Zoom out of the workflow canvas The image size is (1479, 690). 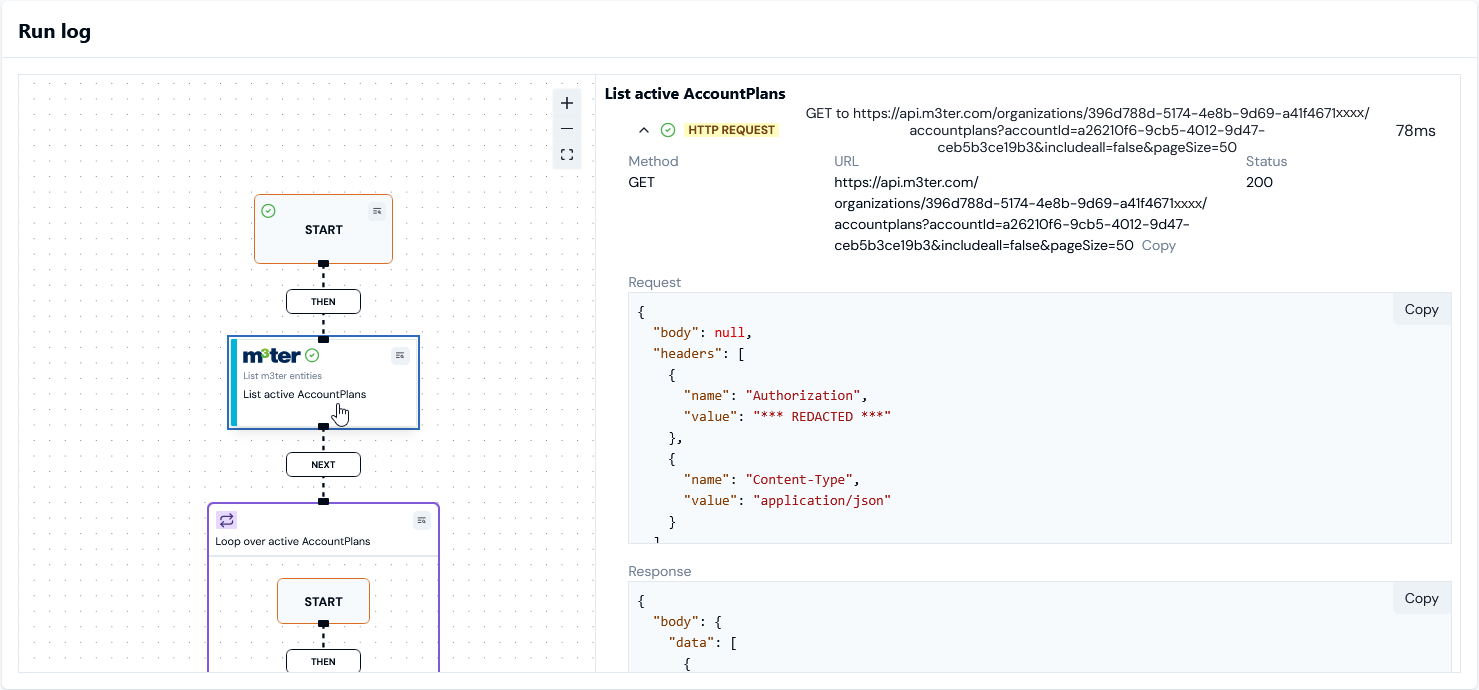567,129
